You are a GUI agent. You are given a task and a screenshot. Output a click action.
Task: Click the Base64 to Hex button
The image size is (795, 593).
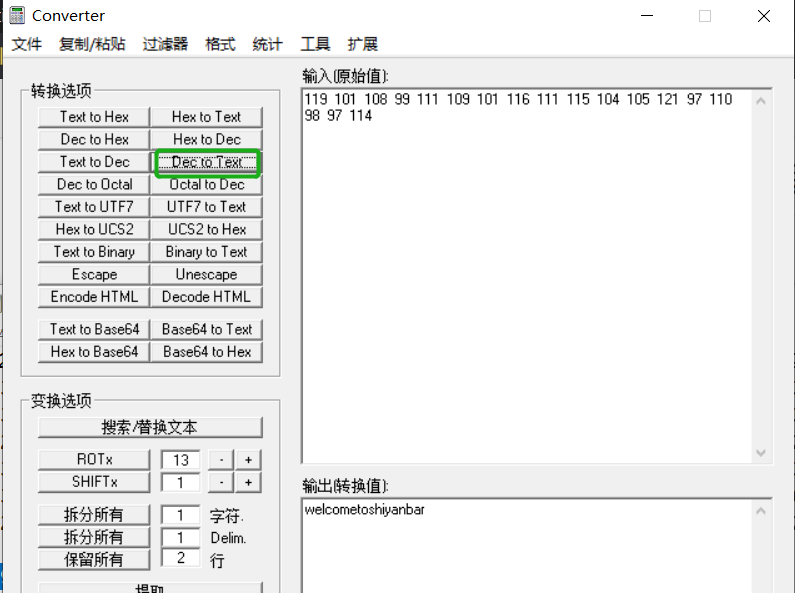(x=206, y=352)
